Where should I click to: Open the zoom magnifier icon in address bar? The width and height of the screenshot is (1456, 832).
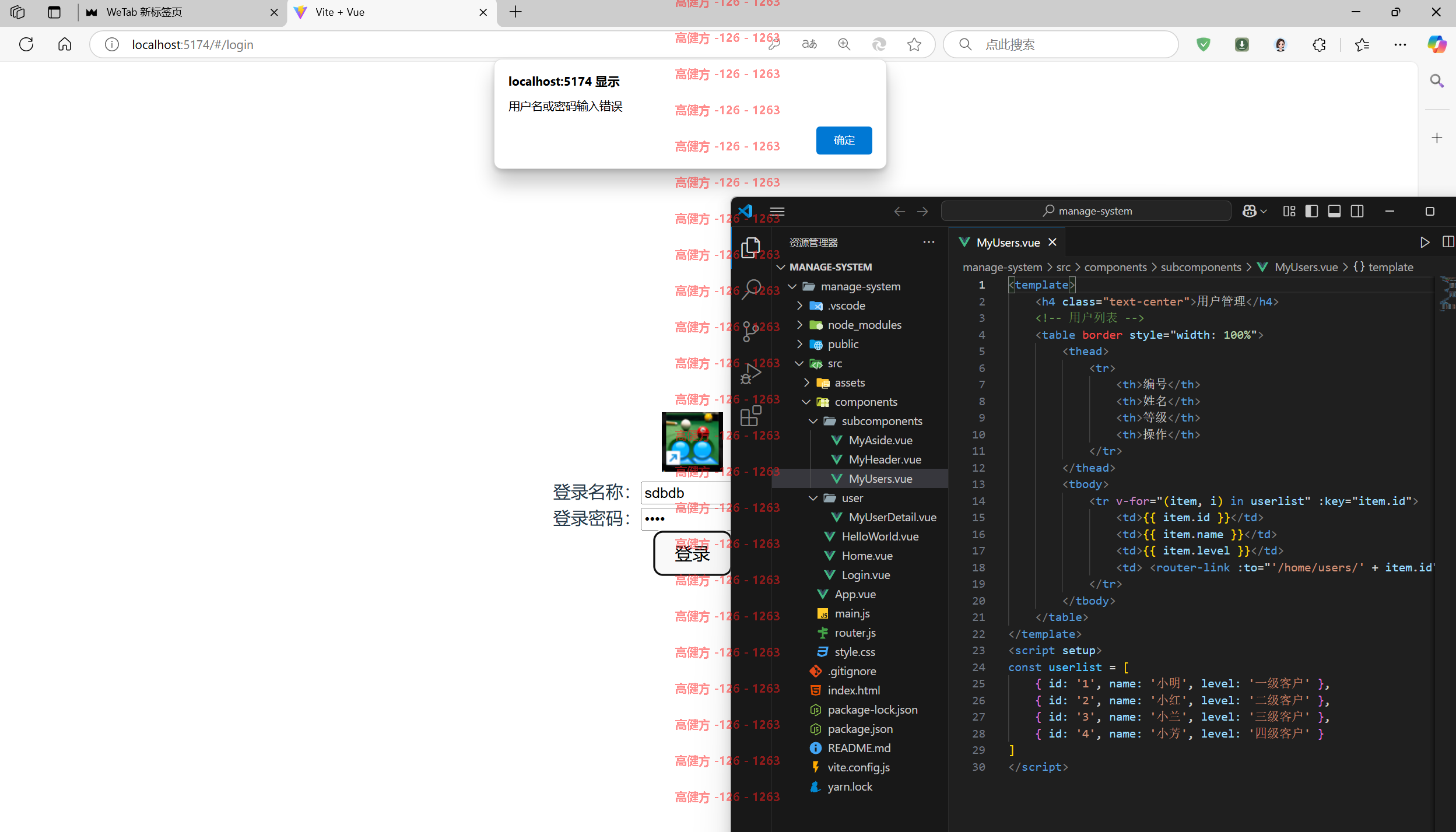844,44
